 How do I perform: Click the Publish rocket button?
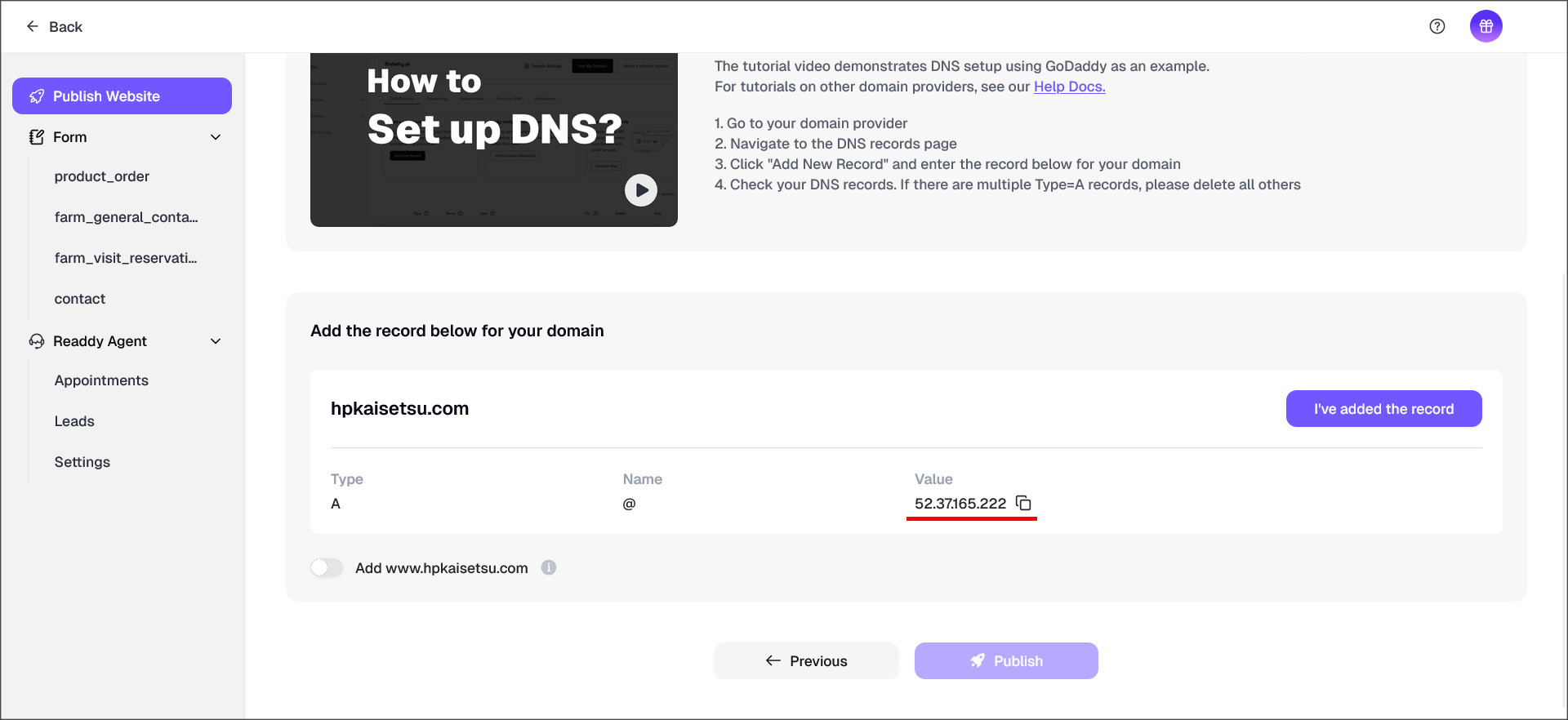coord(1006,660)
